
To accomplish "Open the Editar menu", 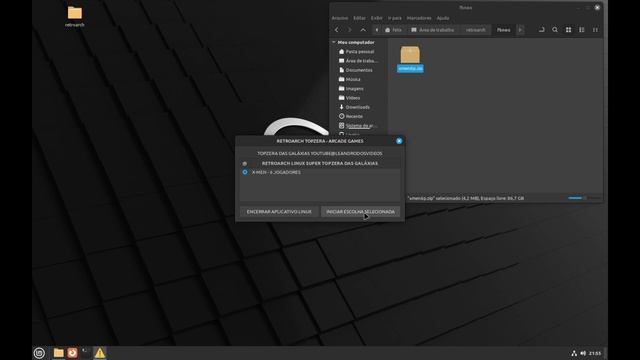I will 359,18.
